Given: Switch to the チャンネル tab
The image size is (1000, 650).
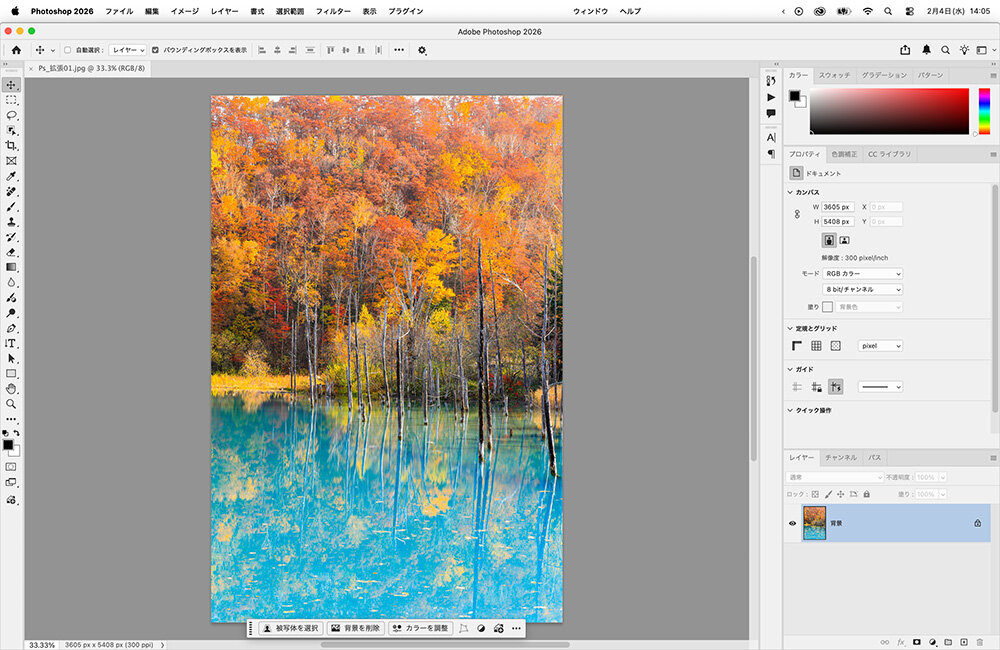Looking at the screenshot, I should tap(840, 457).
